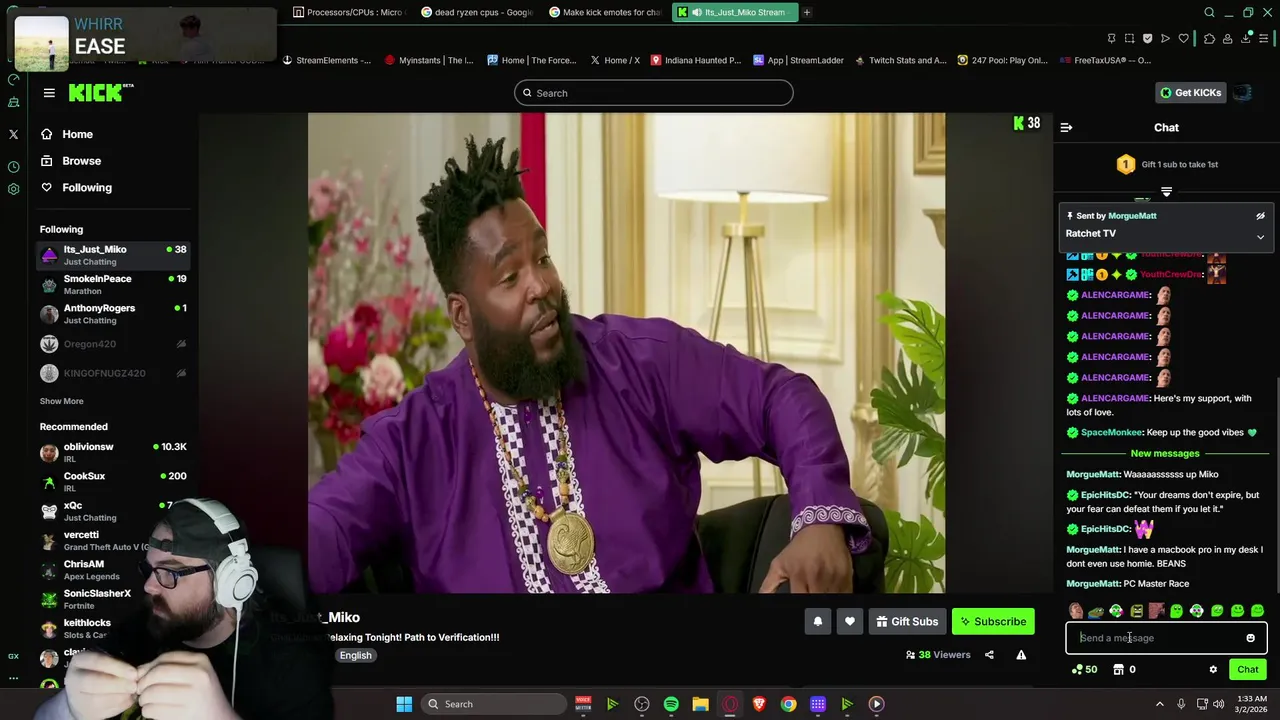Open offline channel Oregon420
This screenshot has width=1280, height=720.
tap(113, 344)
